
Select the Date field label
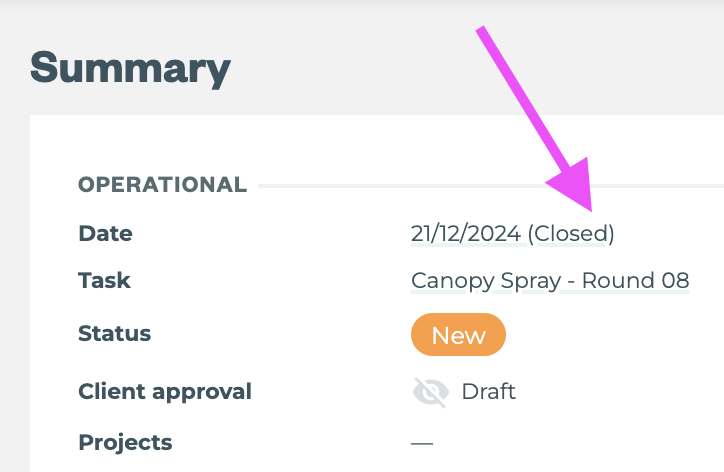pyautogui.click(x=105, y=234)
